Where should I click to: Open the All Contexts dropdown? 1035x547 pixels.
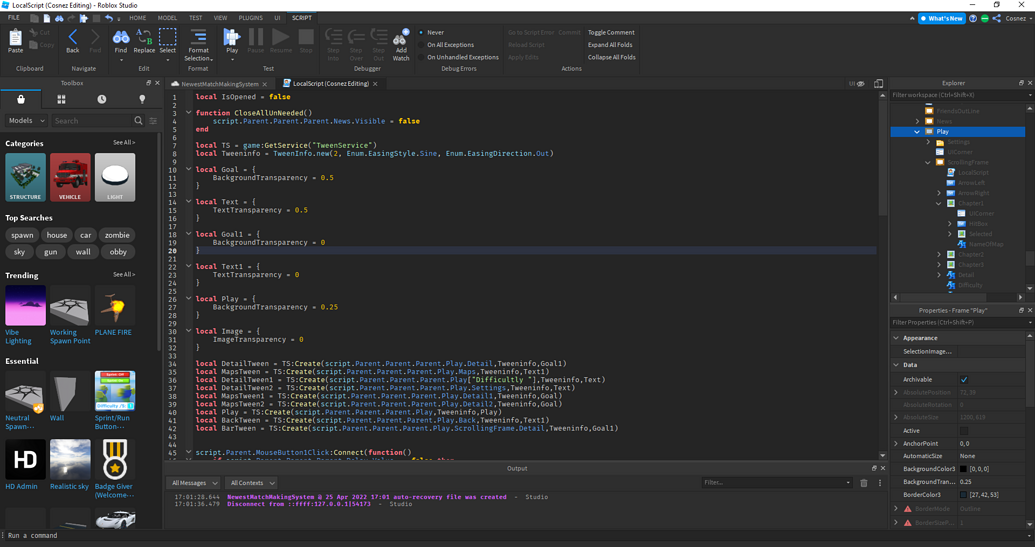click(250, 483)
